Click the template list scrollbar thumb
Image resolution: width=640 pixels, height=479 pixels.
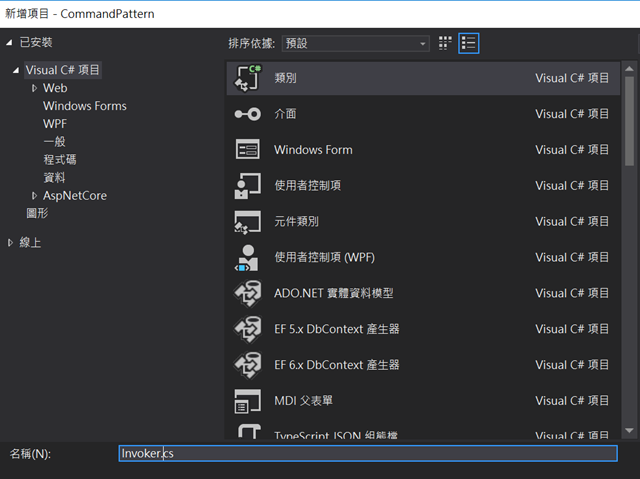click(629, 121)
